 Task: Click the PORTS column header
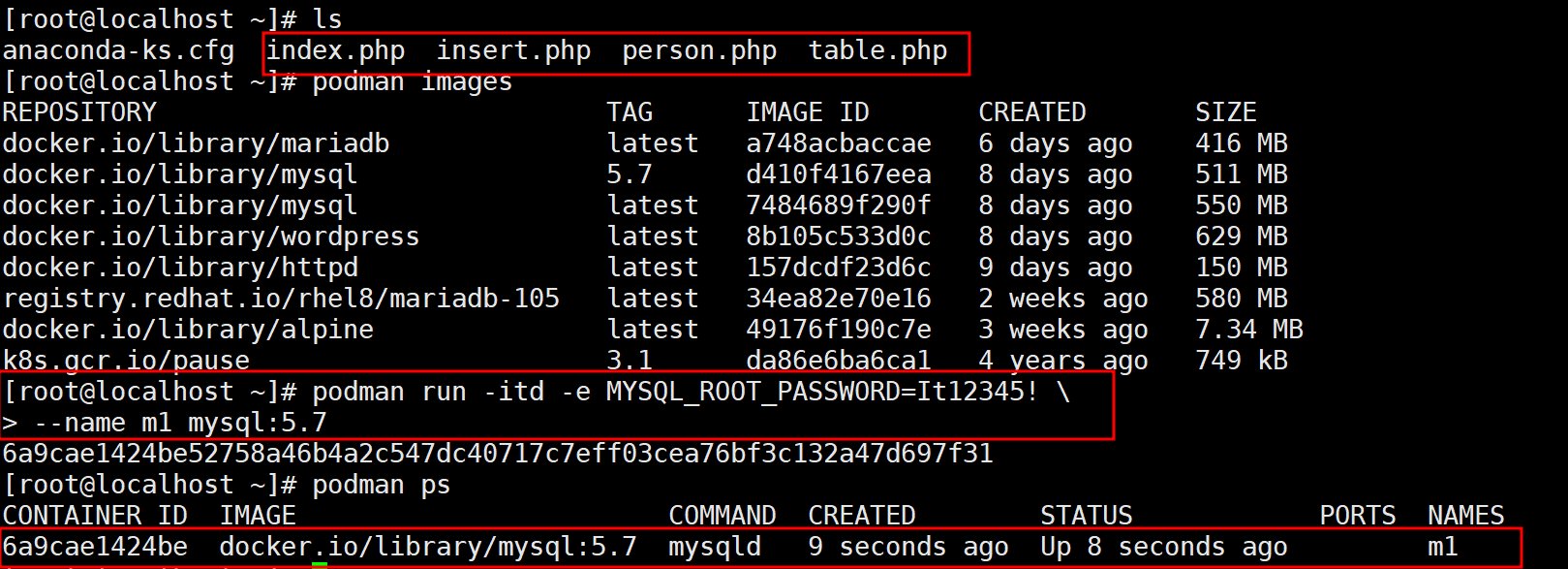point(1358,516)
